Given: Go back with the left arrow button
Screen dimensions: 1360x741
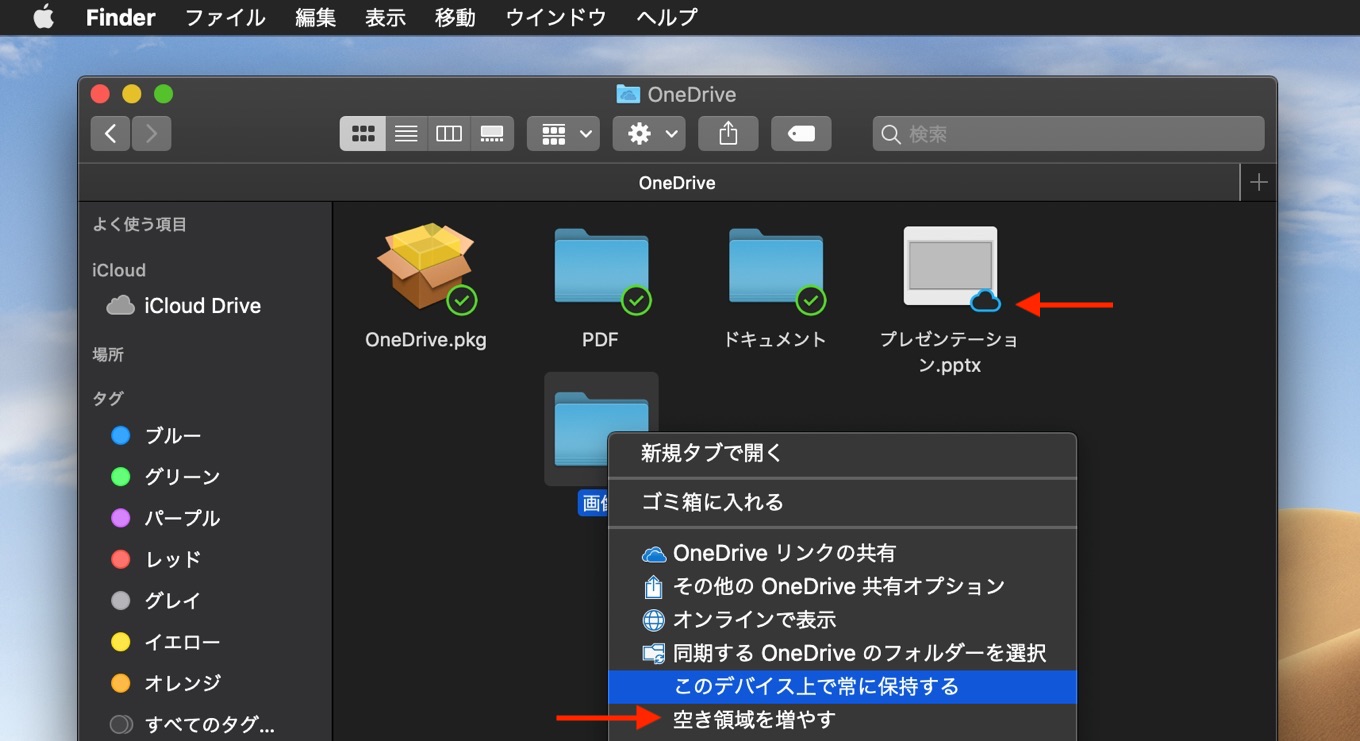Looking at the screenshot, I should click(x=110, y=133).
